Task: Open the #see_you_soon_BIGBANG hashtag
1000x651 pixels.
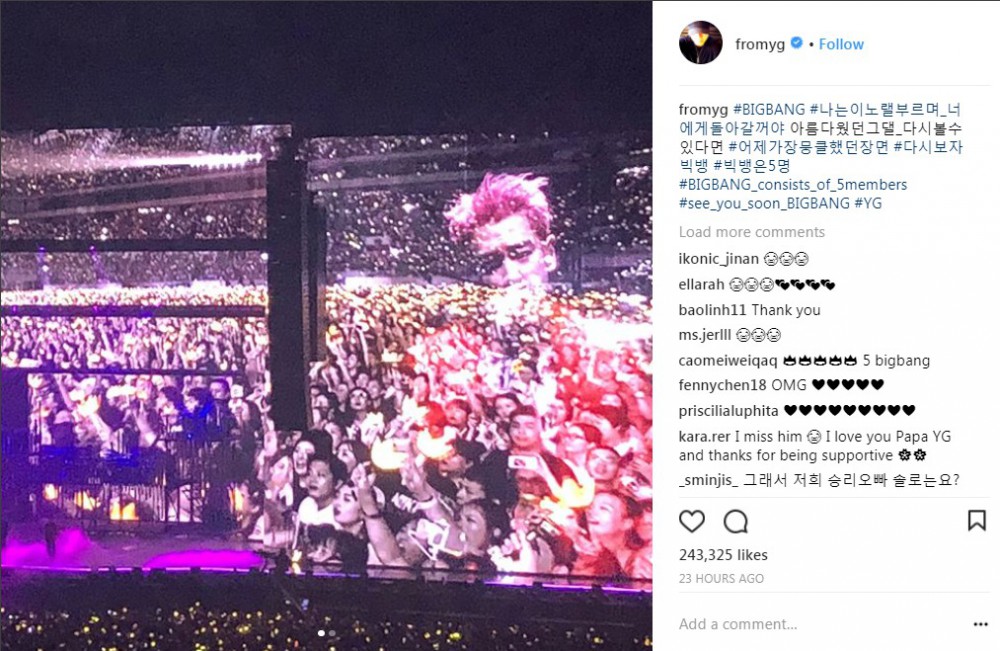Action: tap(764, 203)
